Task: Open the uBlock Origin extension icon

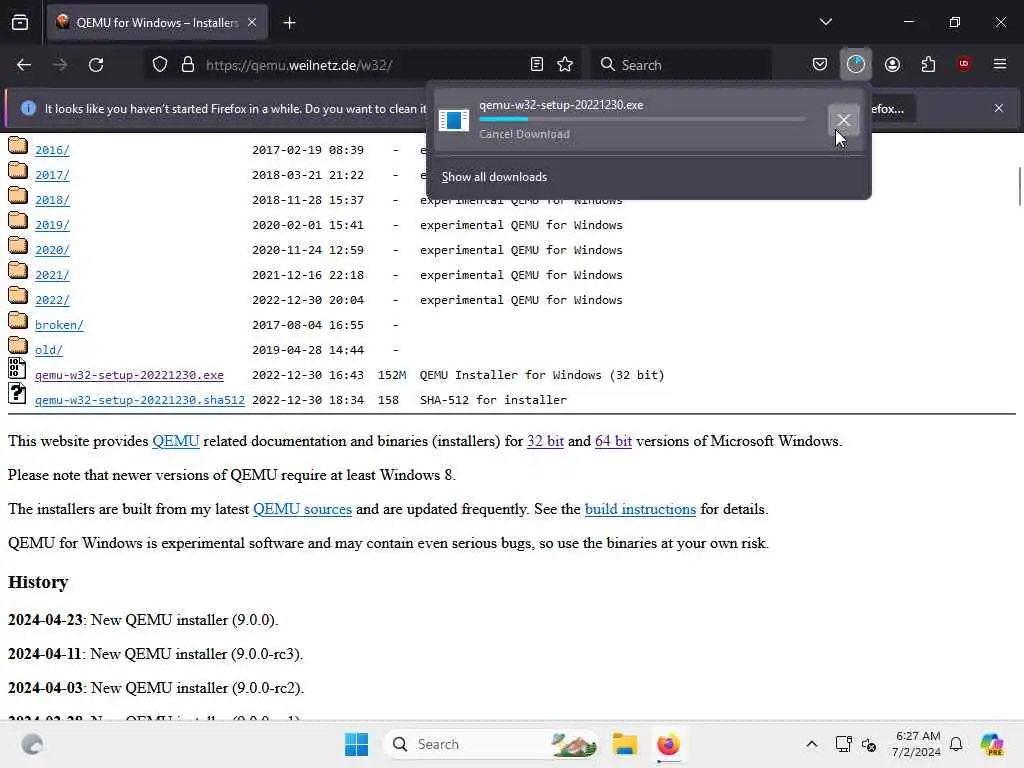Action: 964,65
